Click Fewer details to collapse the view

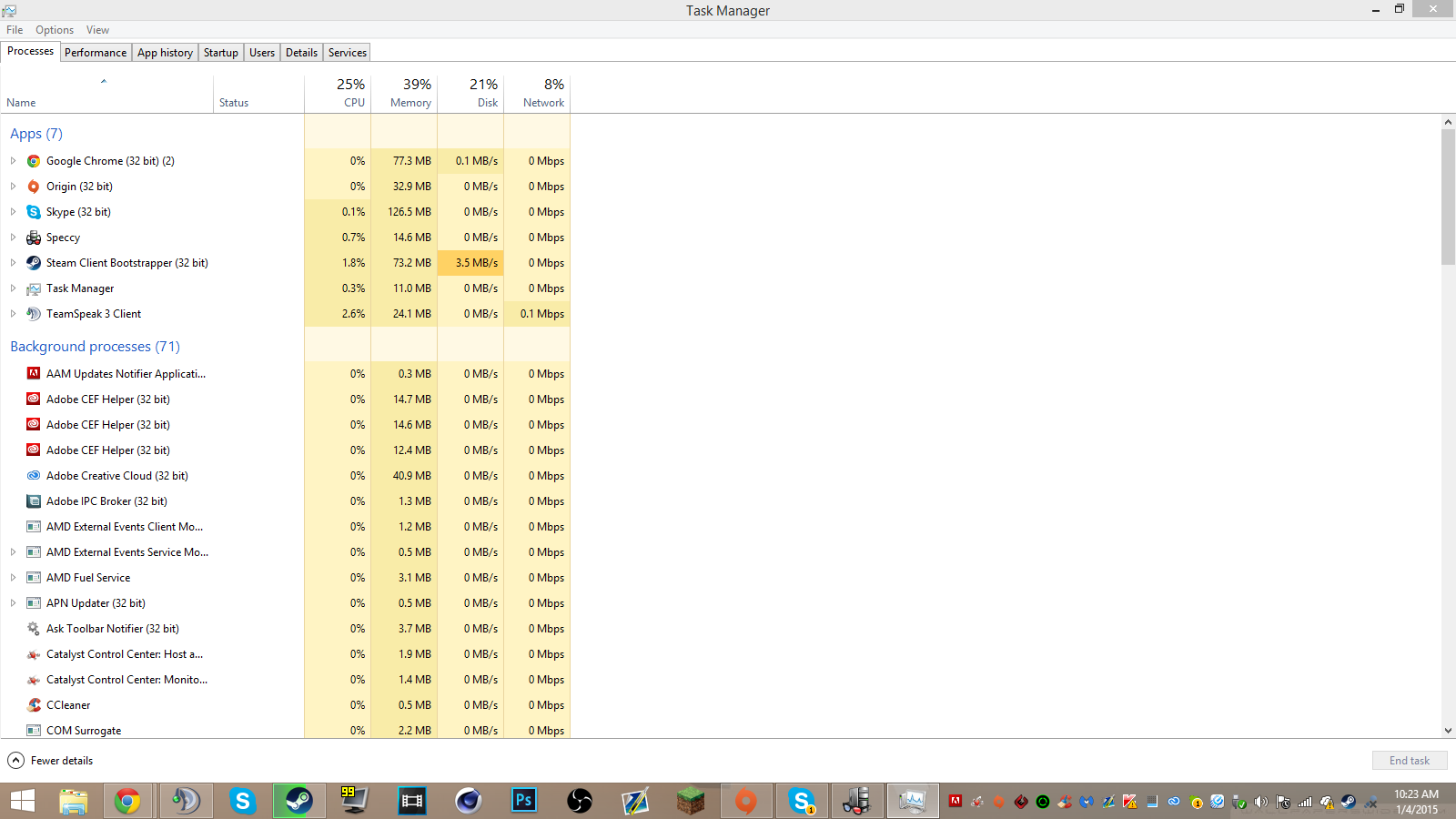[51, 761]
